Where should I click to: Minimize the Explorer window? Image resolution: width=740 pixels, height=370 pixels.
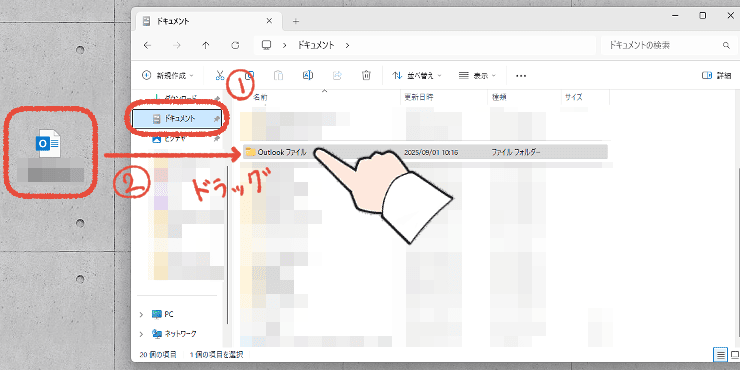(x=676, y=16)
